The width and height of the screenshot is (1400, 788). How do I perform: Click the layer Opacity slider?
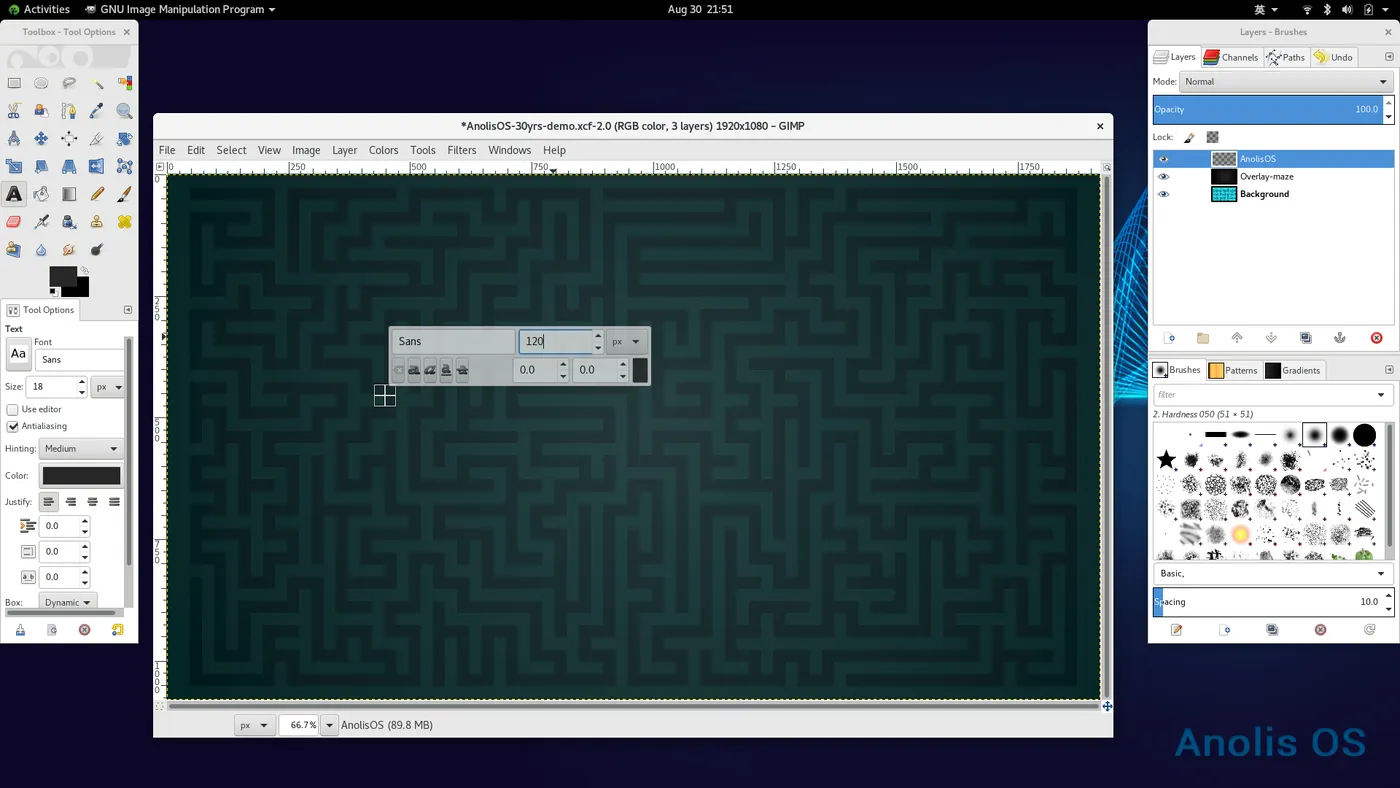point(1267,109)
